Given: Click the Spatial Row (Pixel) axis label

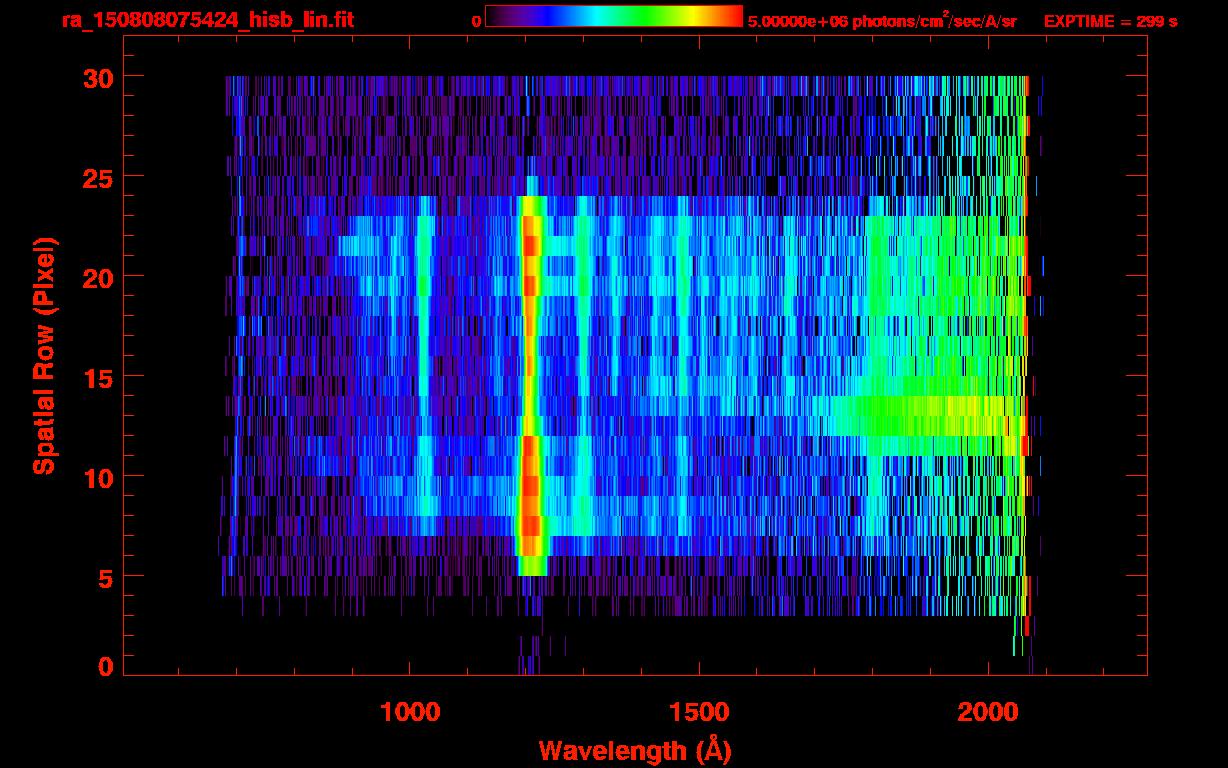Looking at the screenshot, I should 44,355.
